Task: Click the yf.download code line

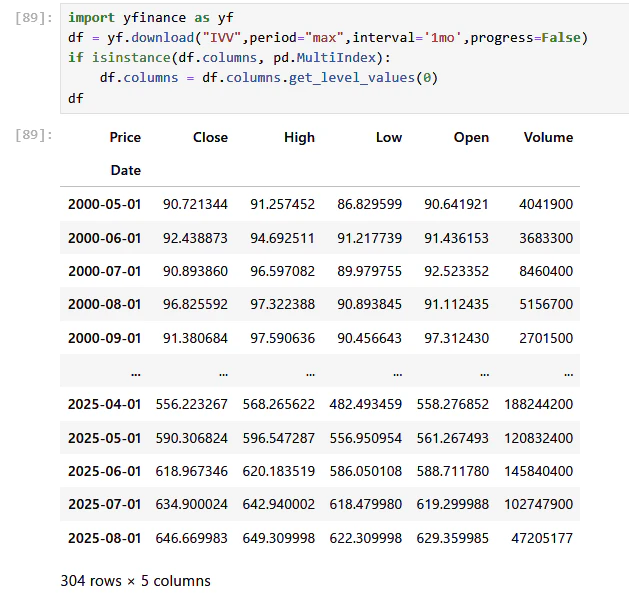Action: (x=328, y=38)
